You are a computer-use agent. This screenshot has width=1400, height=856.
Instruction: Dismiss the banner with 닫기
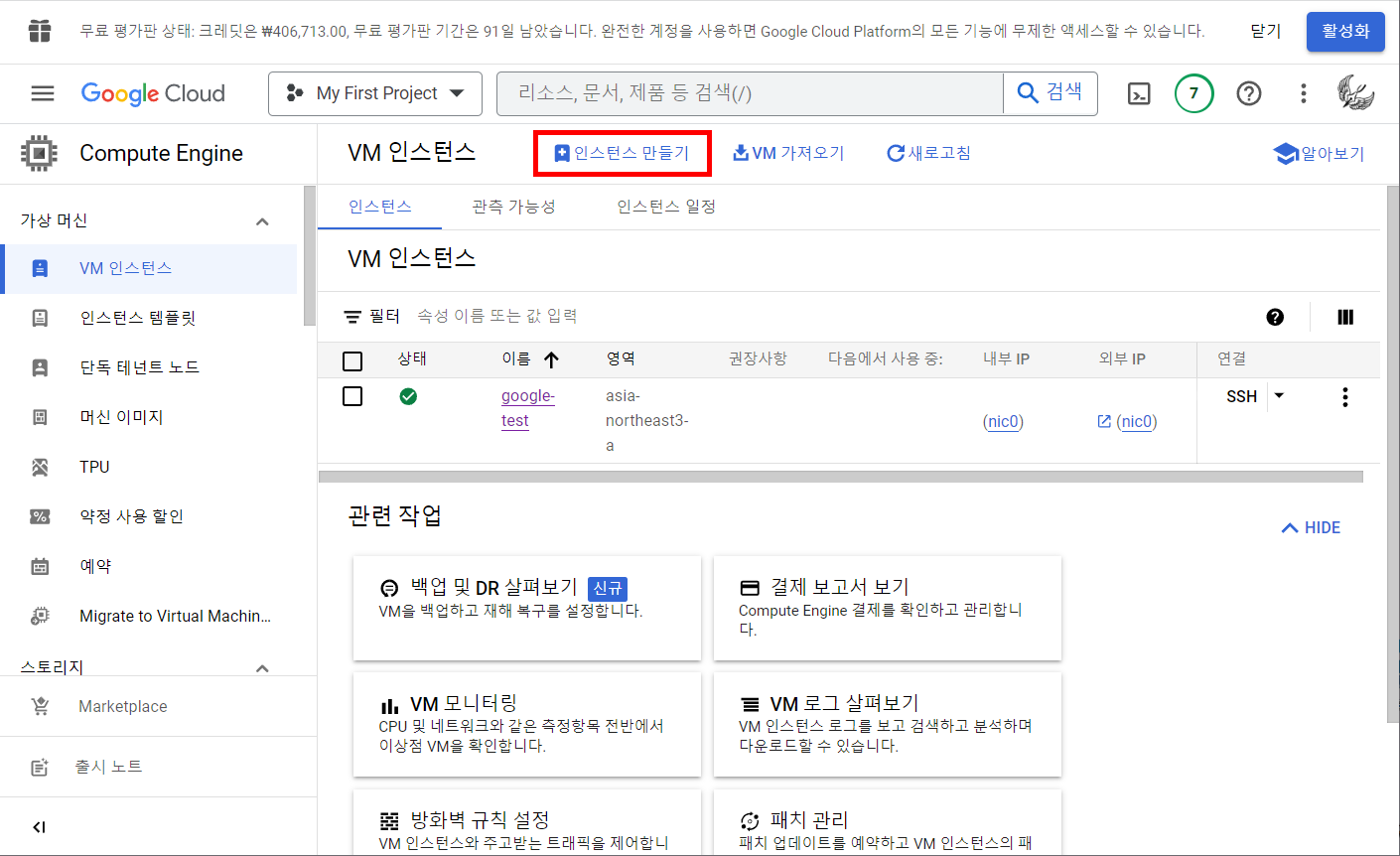[1266, 32]
